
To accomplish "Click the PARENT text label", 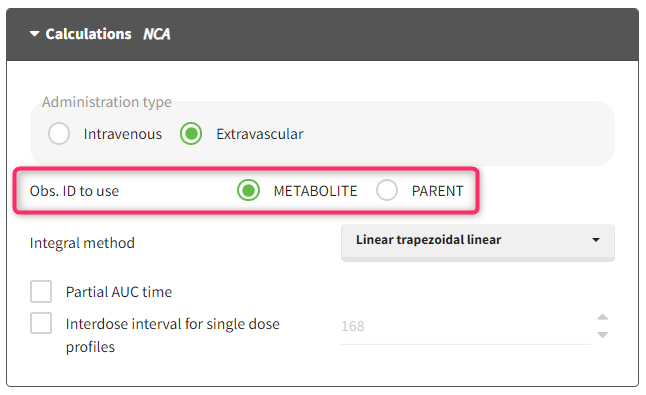I will pos(438,191).
